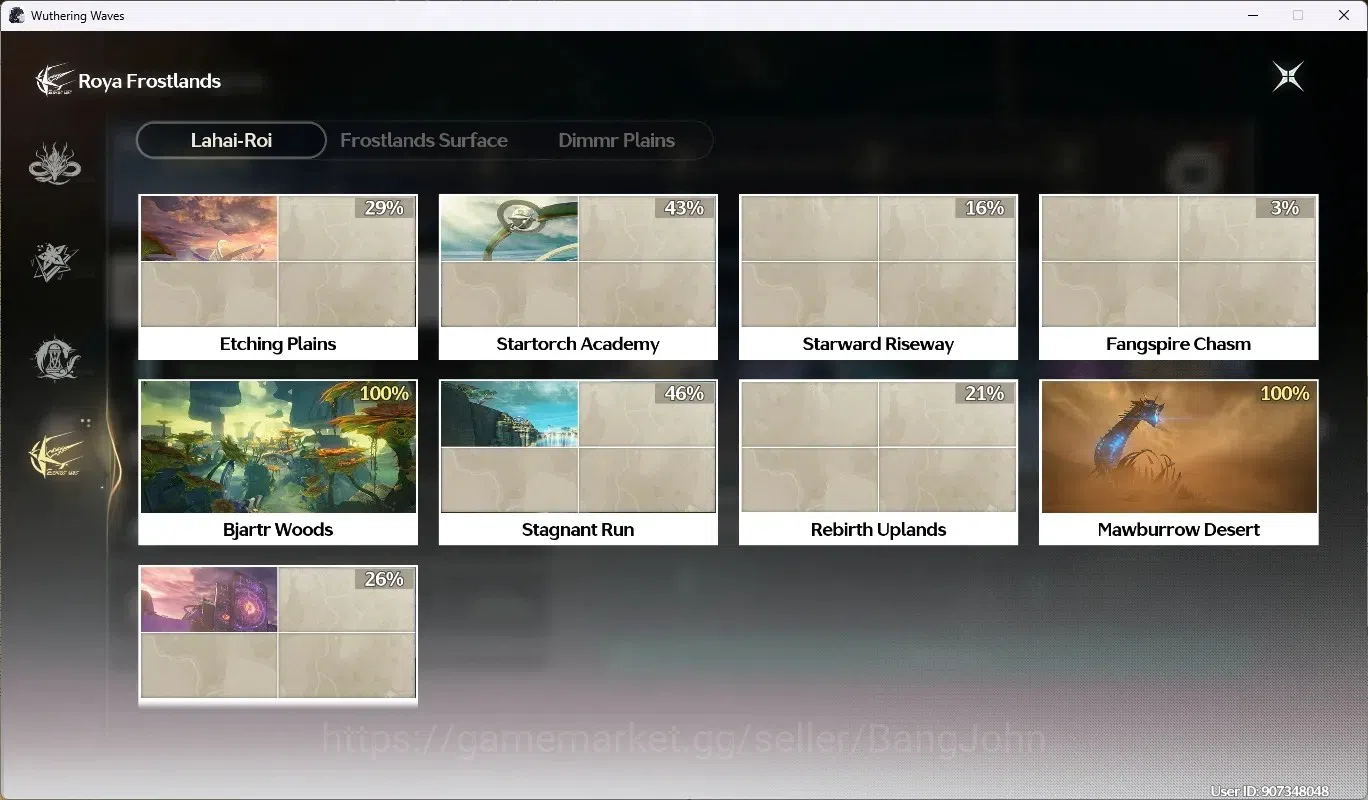Screen dimensions: 1368x800
Task: Close the exploration panel with the X-shaped star icon
Action: (x=1288, y=77)
